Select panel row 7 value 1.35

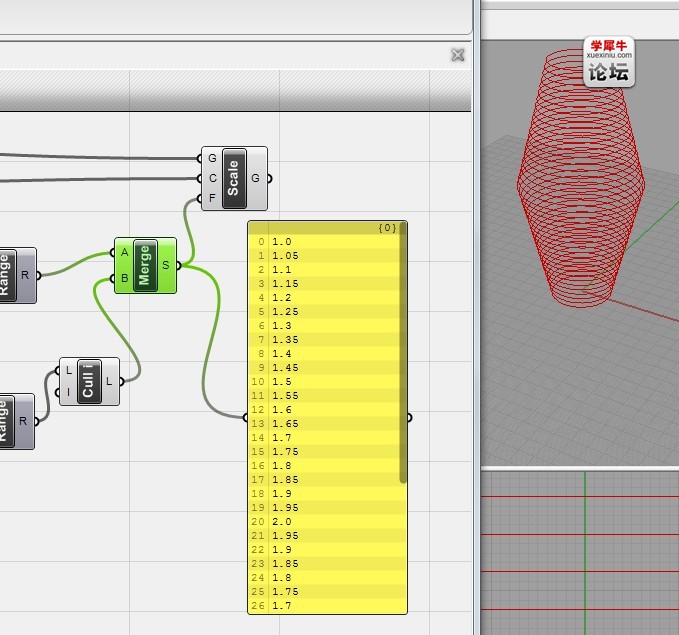[324, 340]
